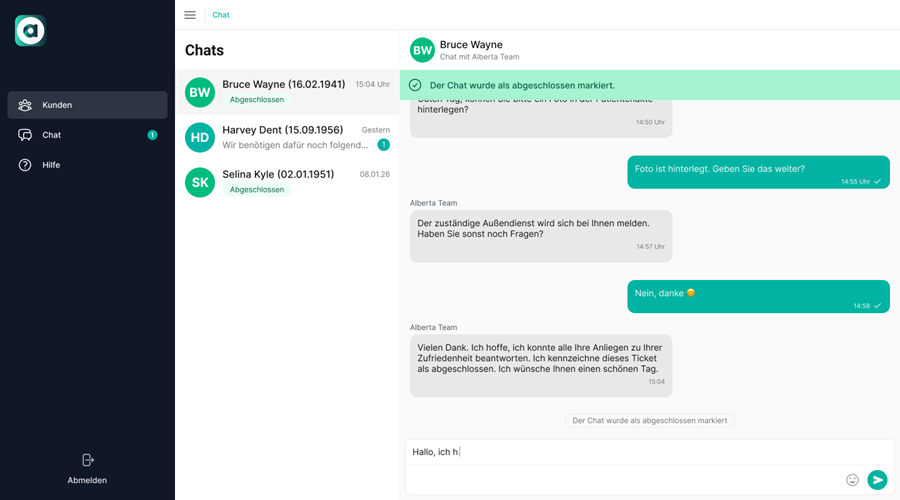Click the Hilfe question mark icon
The width and height of the screenshot is (900, 500).
(25, 165)
